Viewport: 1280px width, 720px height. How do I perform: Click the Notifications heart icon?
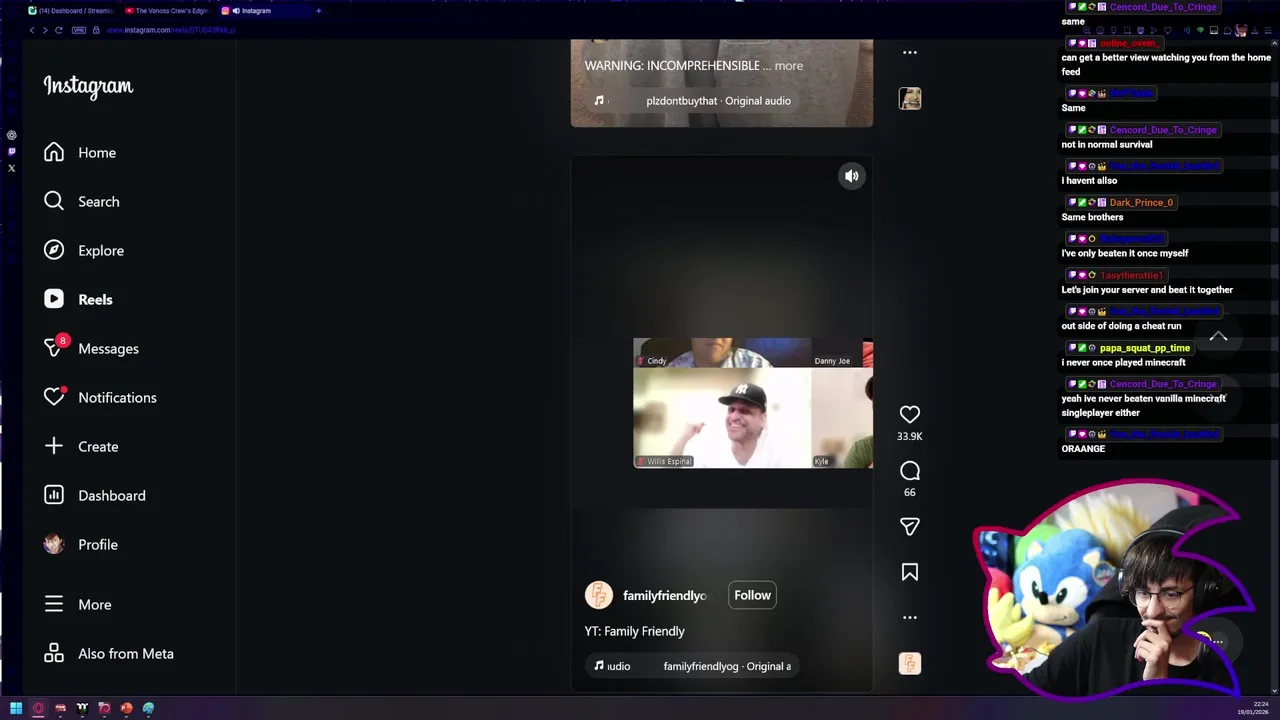click(x=54, y=398)
